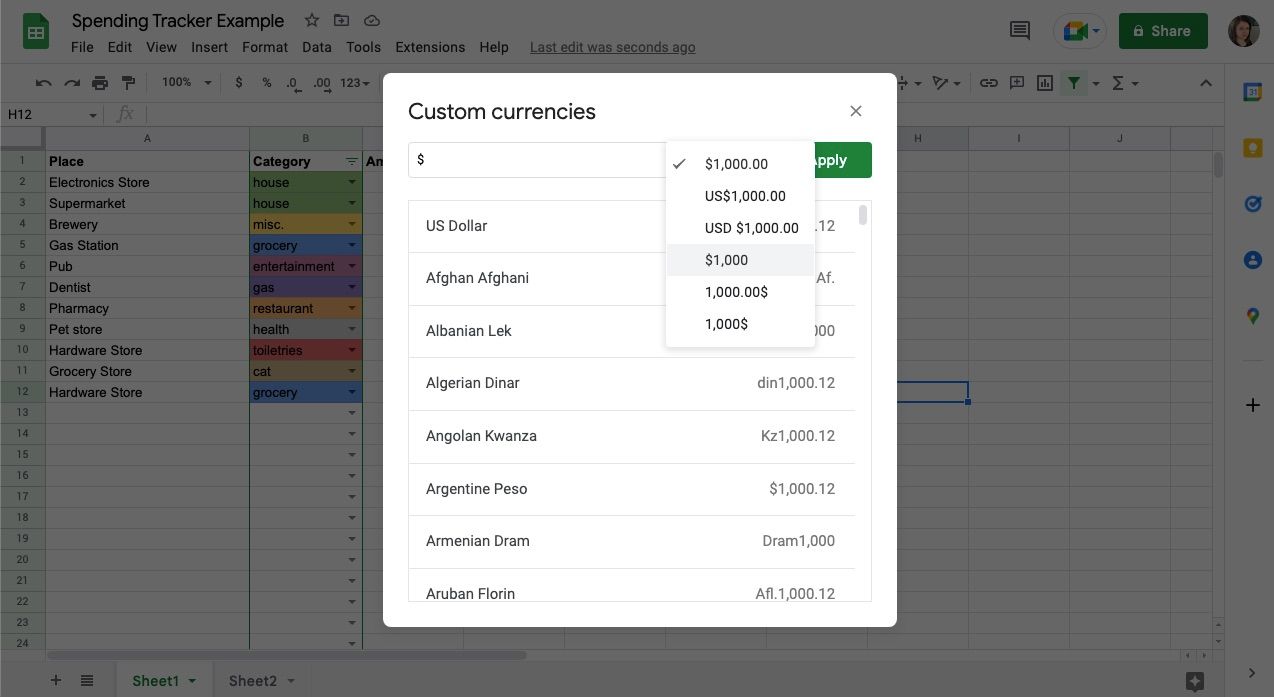Select the $1,000 currency format option
The width and height of the screenshot is (1274, 697).
726,260
